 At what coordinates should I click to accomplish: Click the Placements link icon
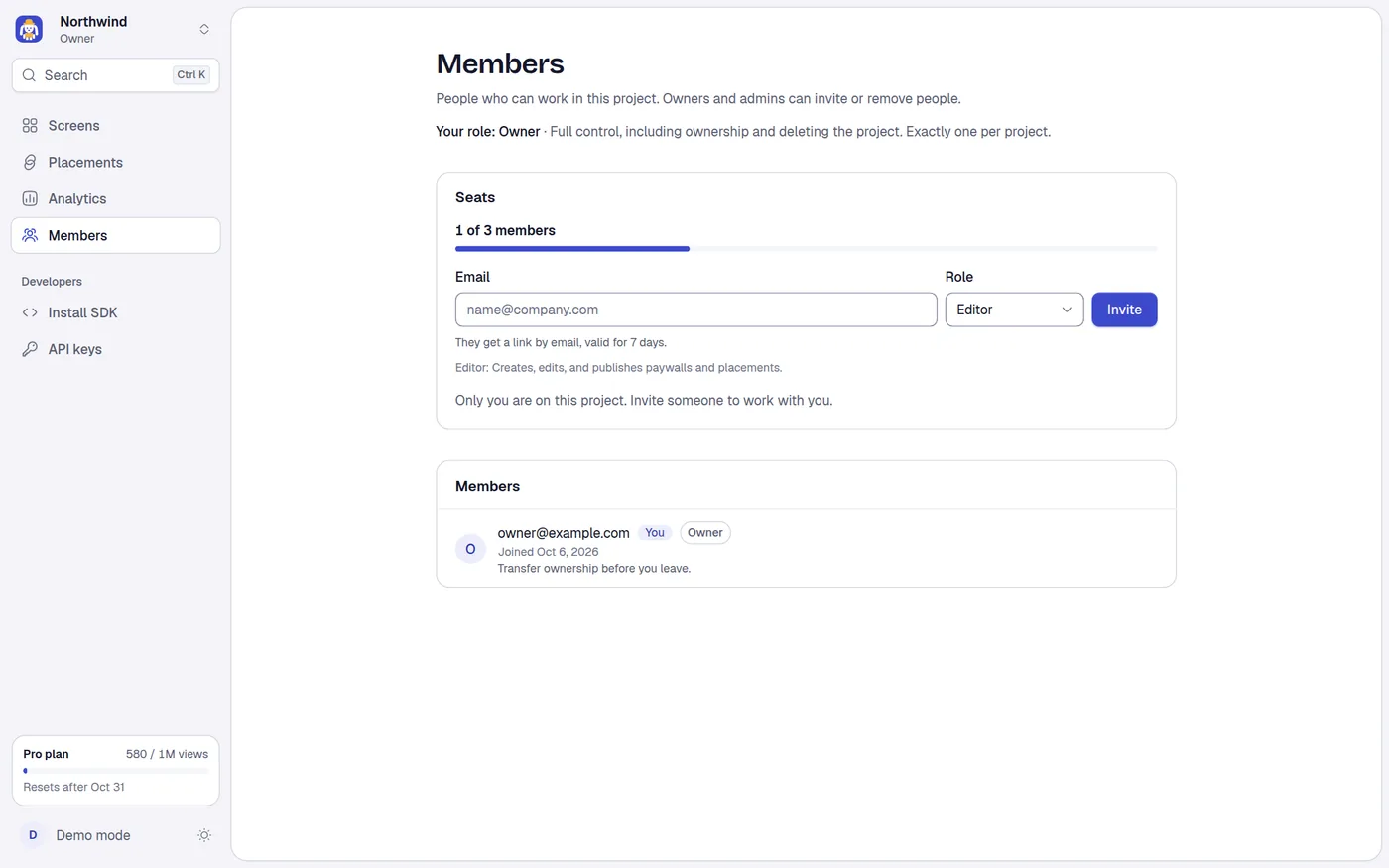click(30, 163)
